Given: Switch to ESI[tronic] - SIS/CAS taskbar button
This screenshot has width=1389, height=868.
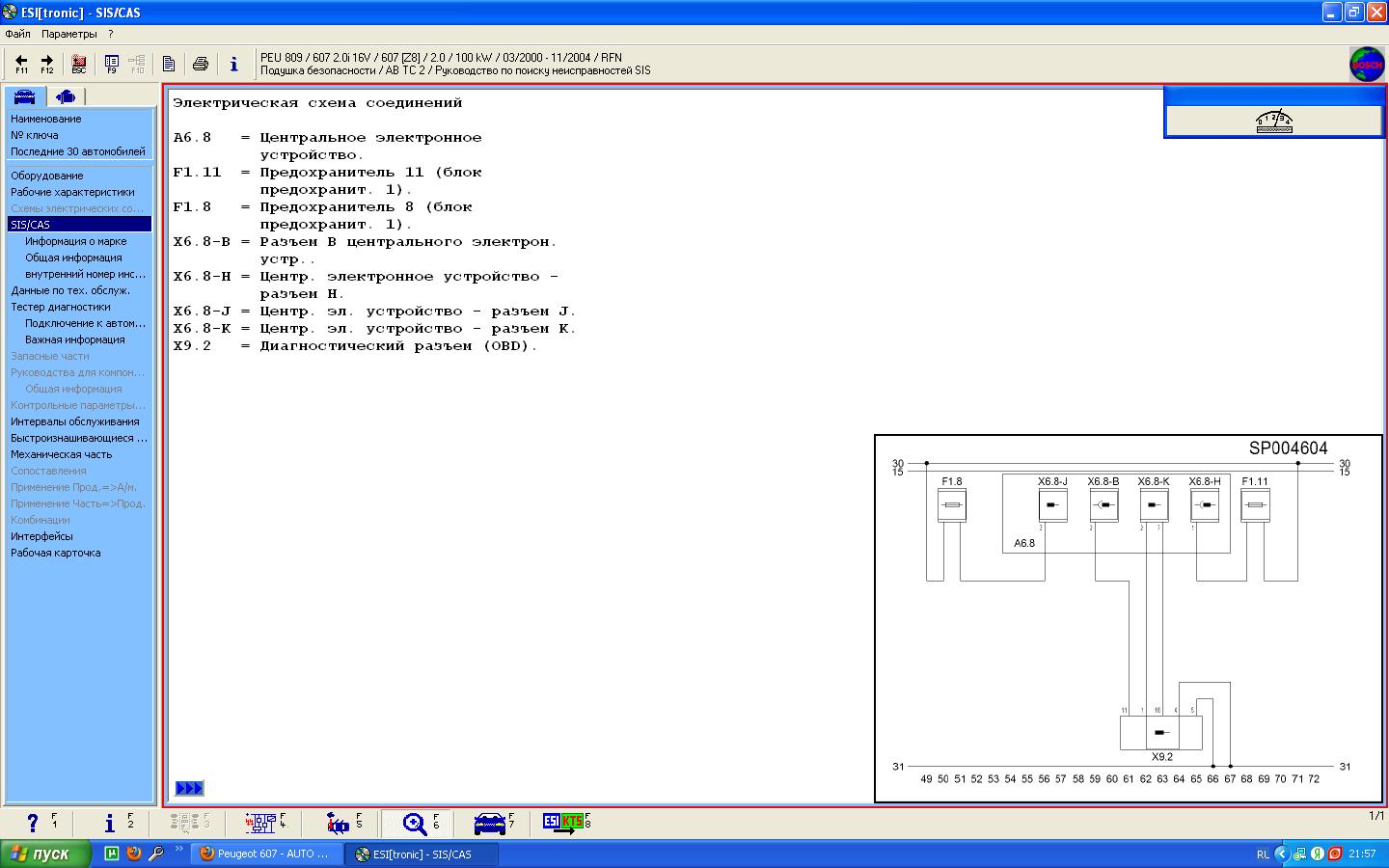Looking at the screenshot, I should click(x=422, y=854).
